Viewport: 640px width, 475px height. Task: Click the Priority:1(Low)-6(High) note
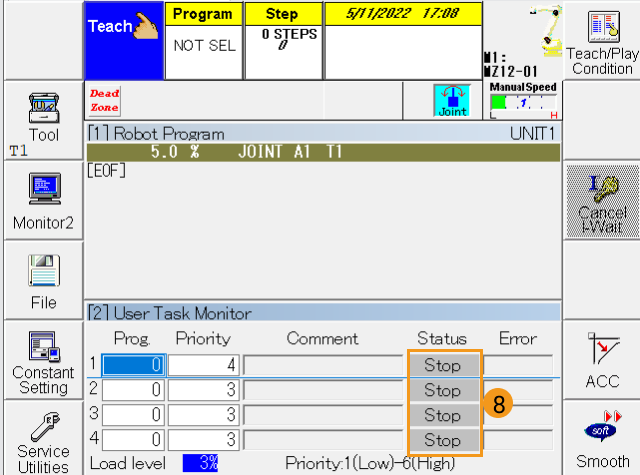coord(370,463)
